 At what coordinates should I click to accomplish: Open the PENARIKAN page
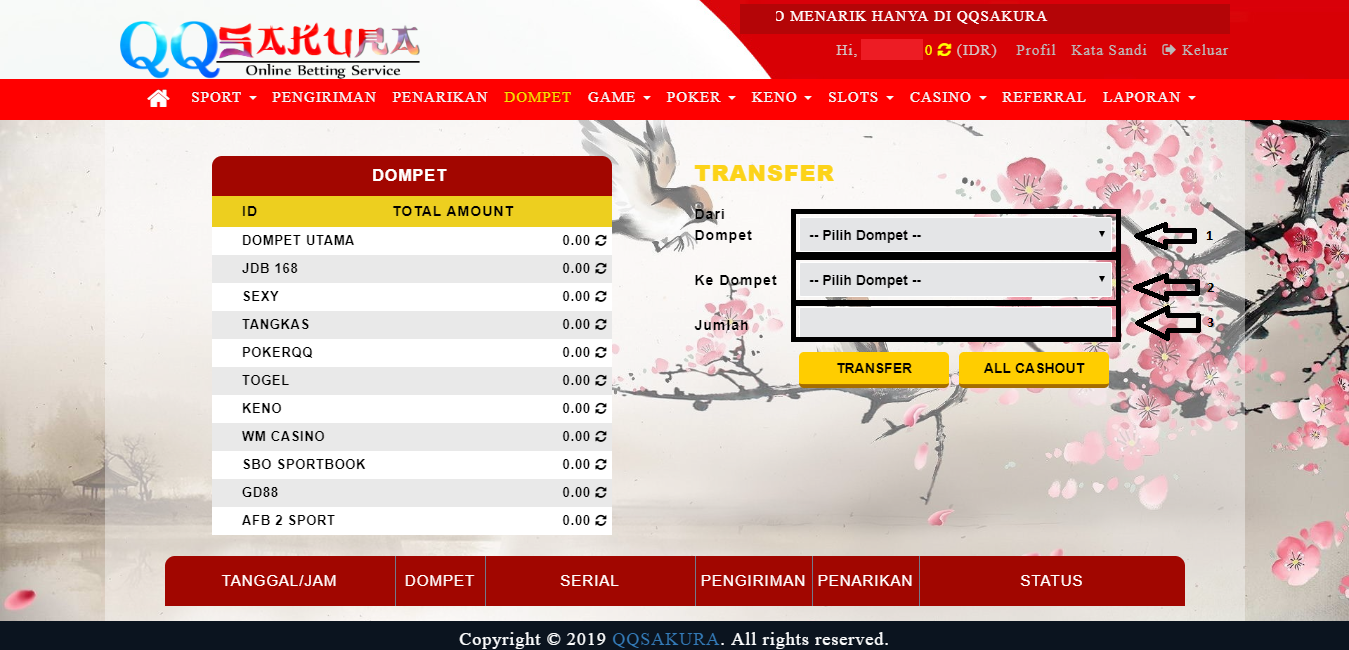[x=440, y=98]
